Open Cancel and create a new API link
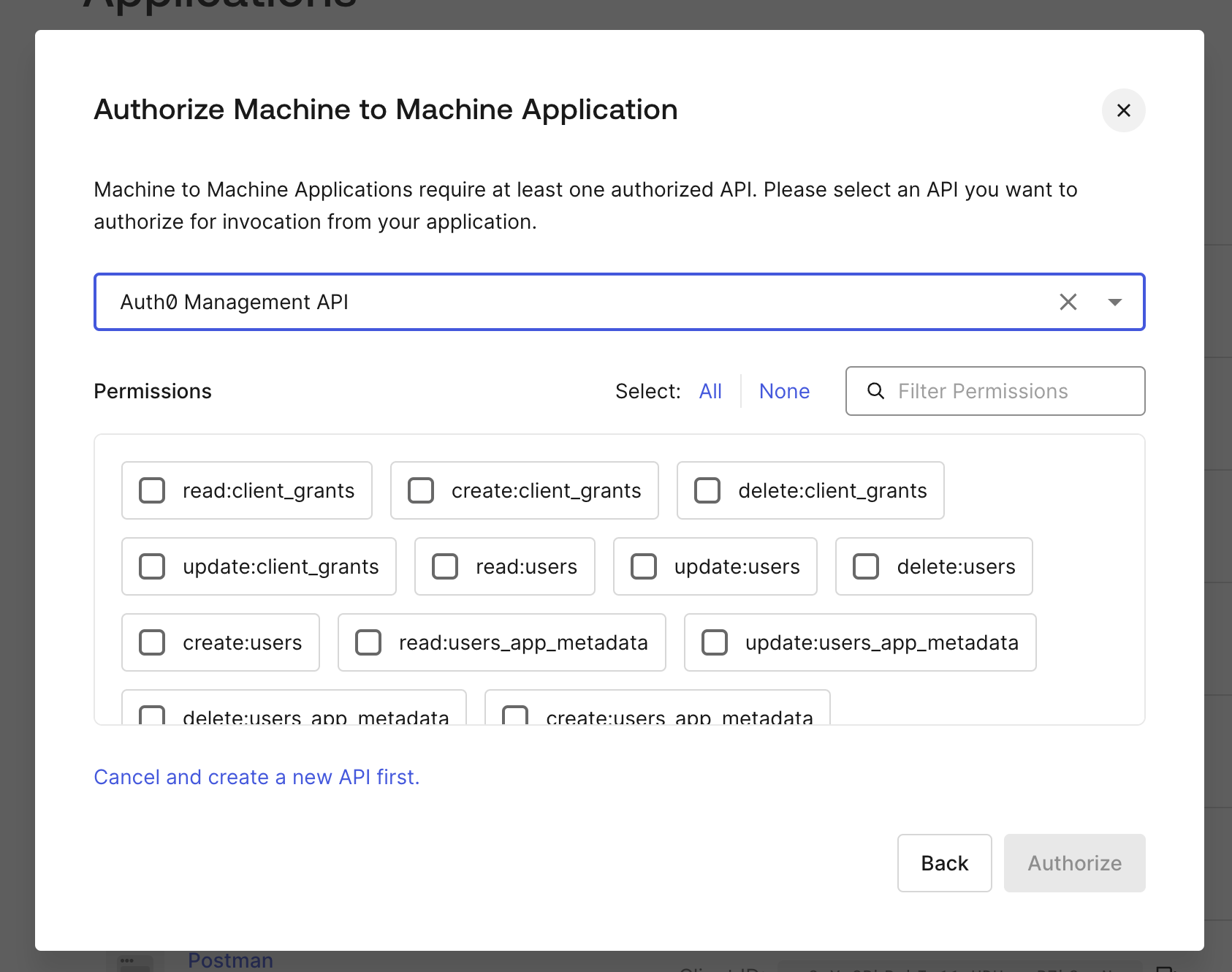Image resolution: width=1232 pixels, height=972 pixels. (x=256, y=777)
